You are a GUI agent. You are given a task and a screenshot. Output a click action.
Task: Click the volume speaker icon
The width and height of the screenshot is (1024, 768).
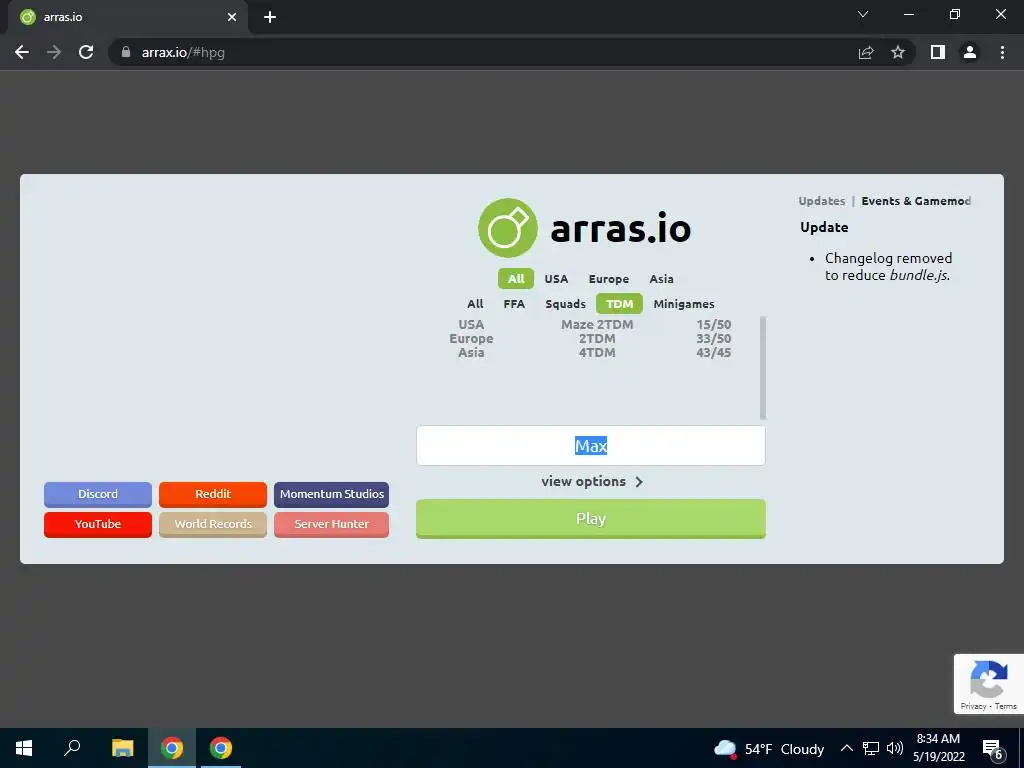tap(895, 748)
